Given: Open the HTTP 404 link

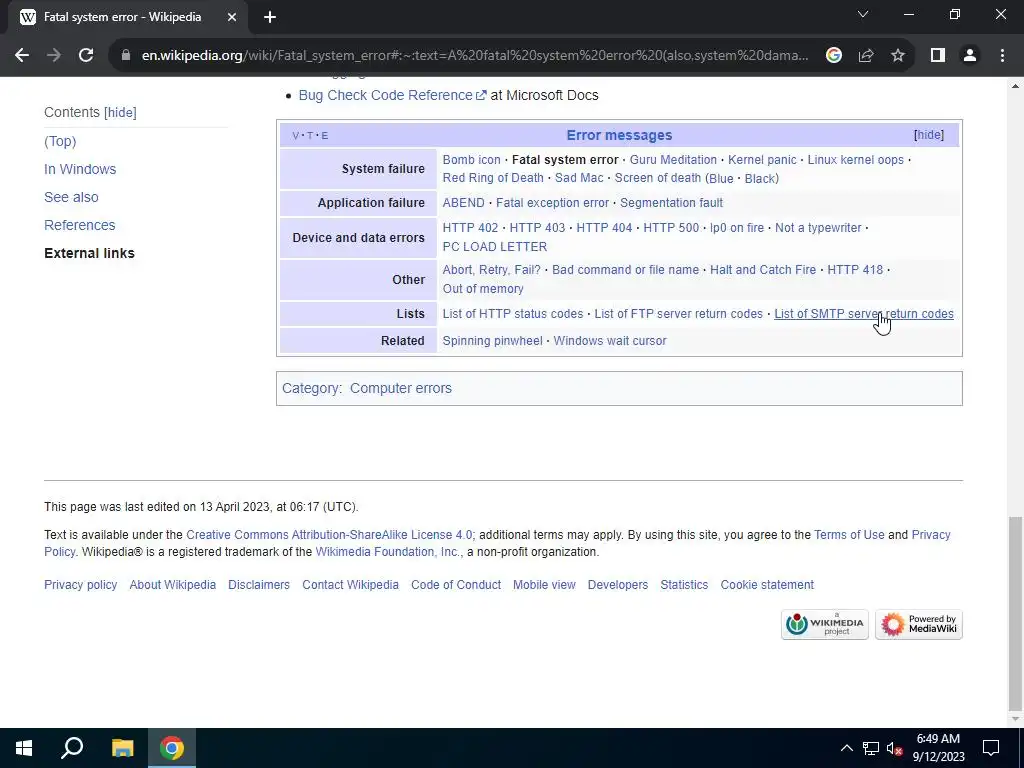Looking at the screenshot, I should coord(604,228).
